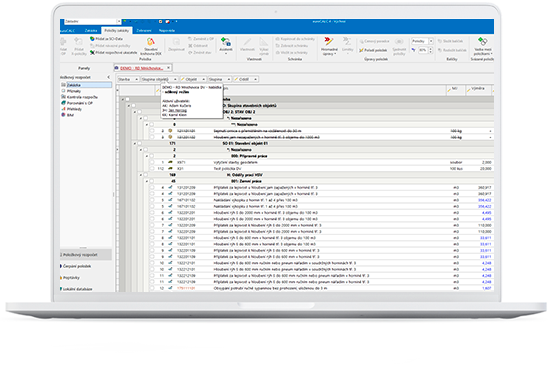The height and width of the screenshot is (382, 550).
Task: Open the euroCALC application tab
Action: (x=68, y=31)
